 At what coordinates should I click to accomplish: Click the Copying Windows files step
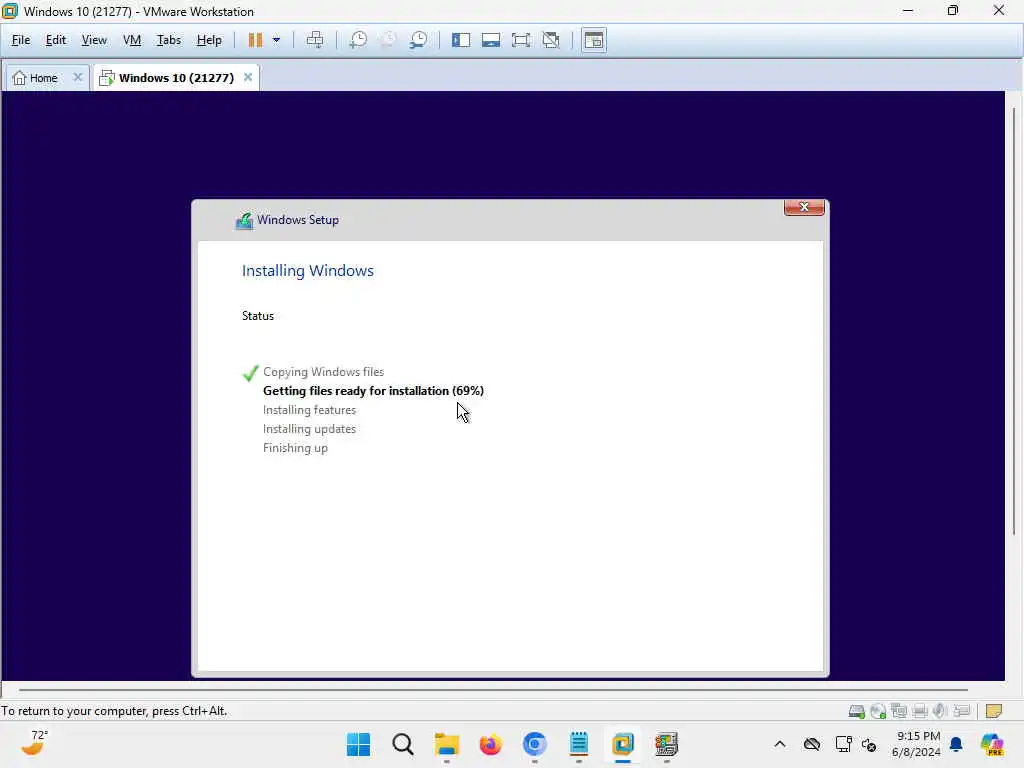coord(323,372)
